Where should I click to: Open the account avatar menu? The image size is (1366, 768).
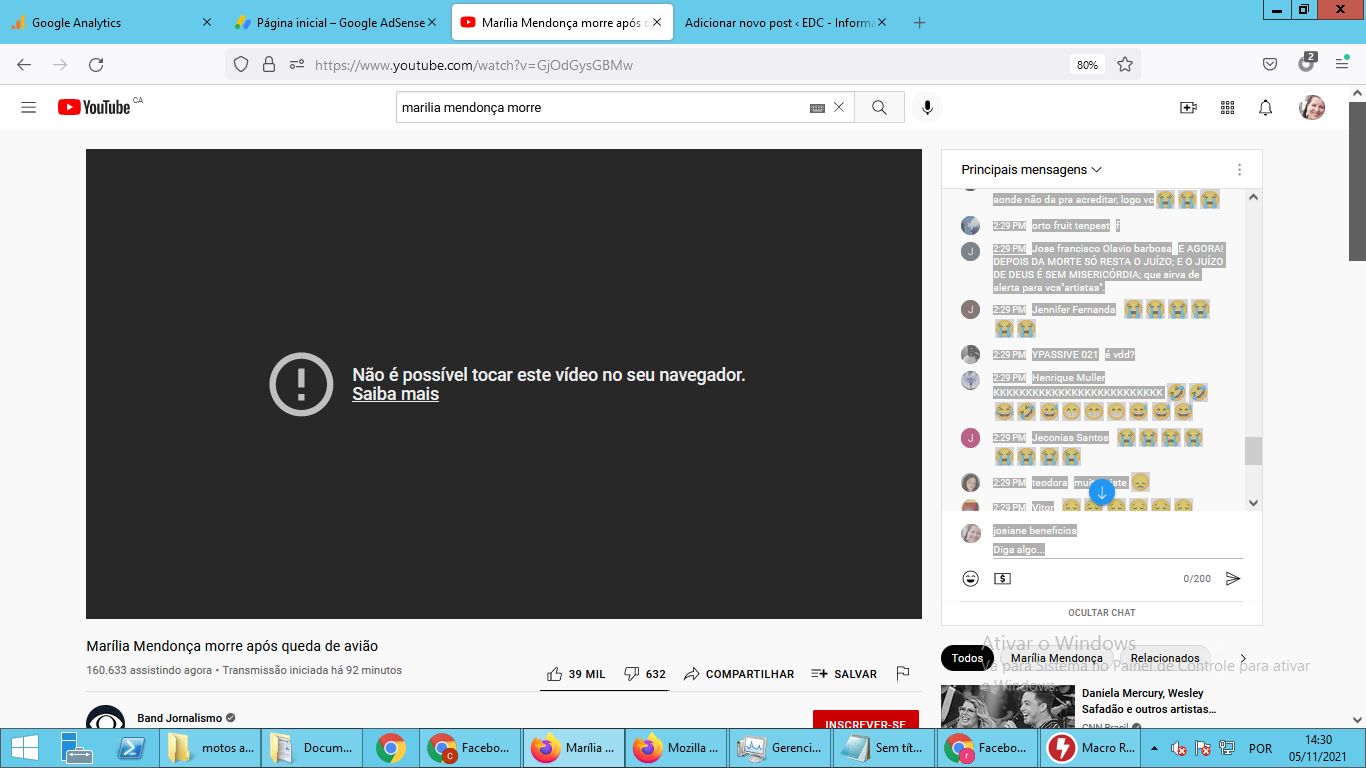point(1312,107)
